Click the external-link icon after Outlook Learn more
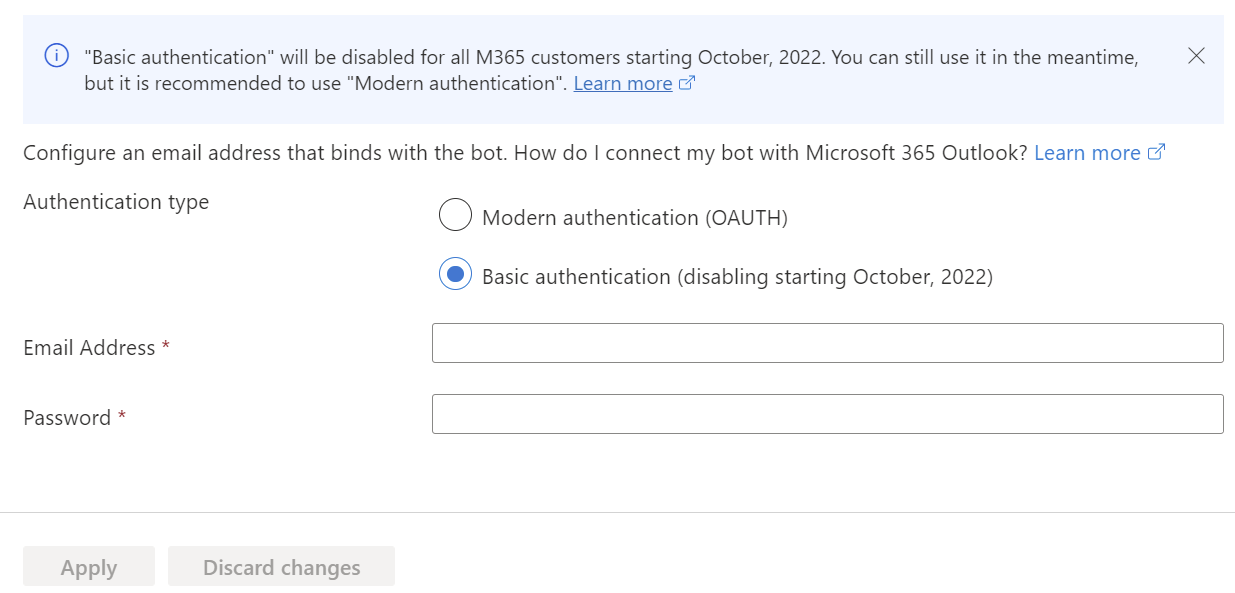The image size is (1235, 593). click(1156, 151)
